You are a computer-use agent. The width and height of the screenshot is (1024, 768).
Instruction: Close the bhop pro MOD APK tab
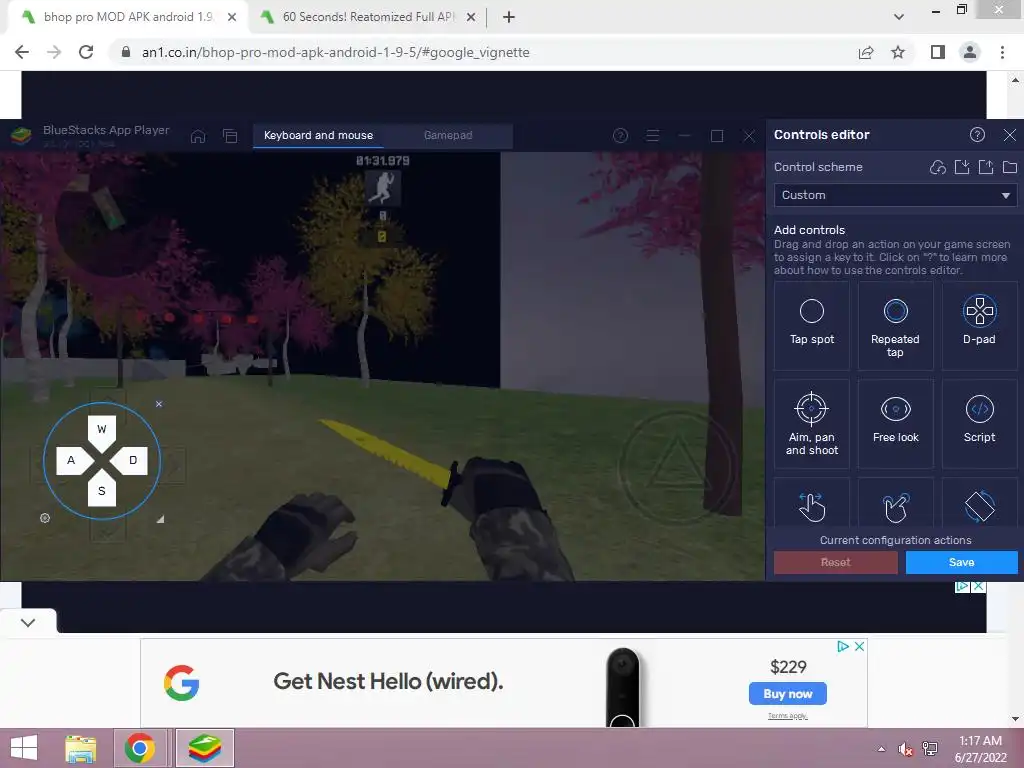(232, 17)
